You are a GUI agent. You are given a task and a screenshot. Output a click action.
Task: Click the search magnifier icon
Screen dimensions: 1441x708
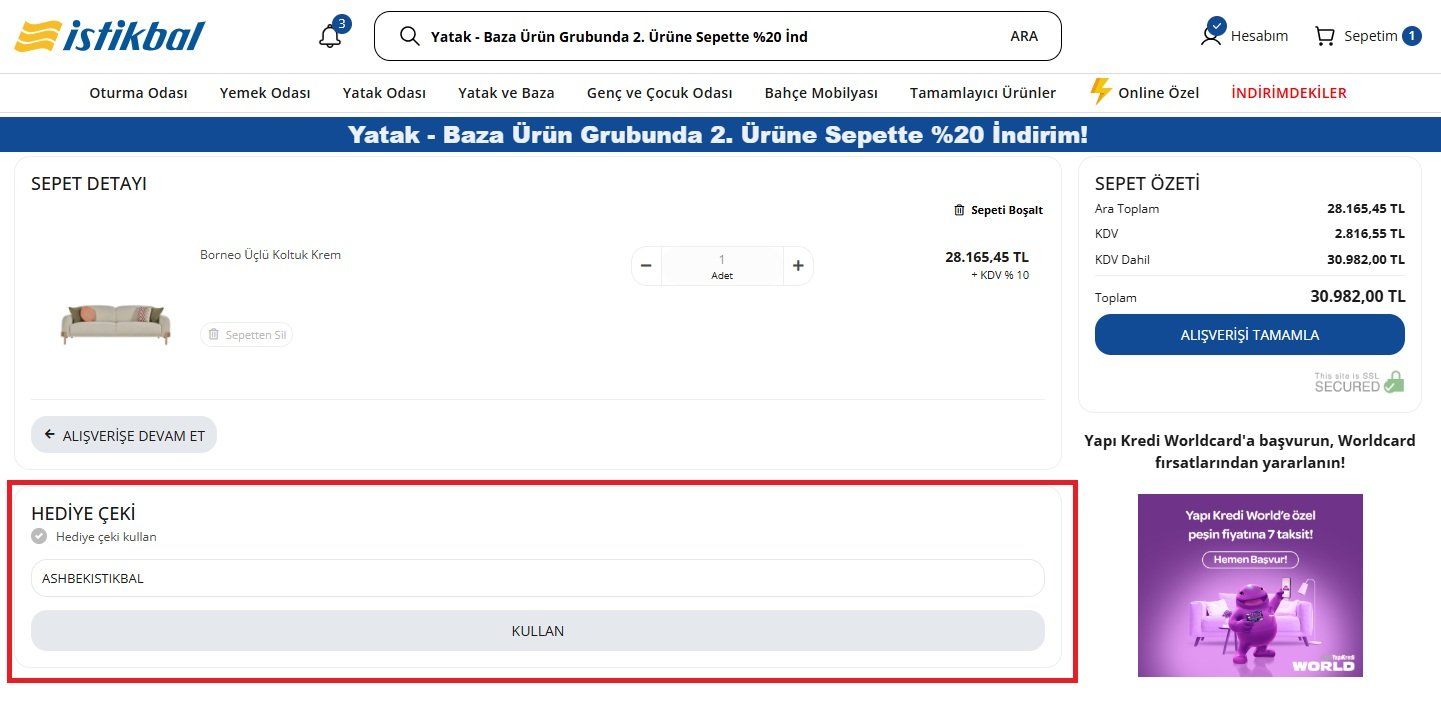[409, 36]
